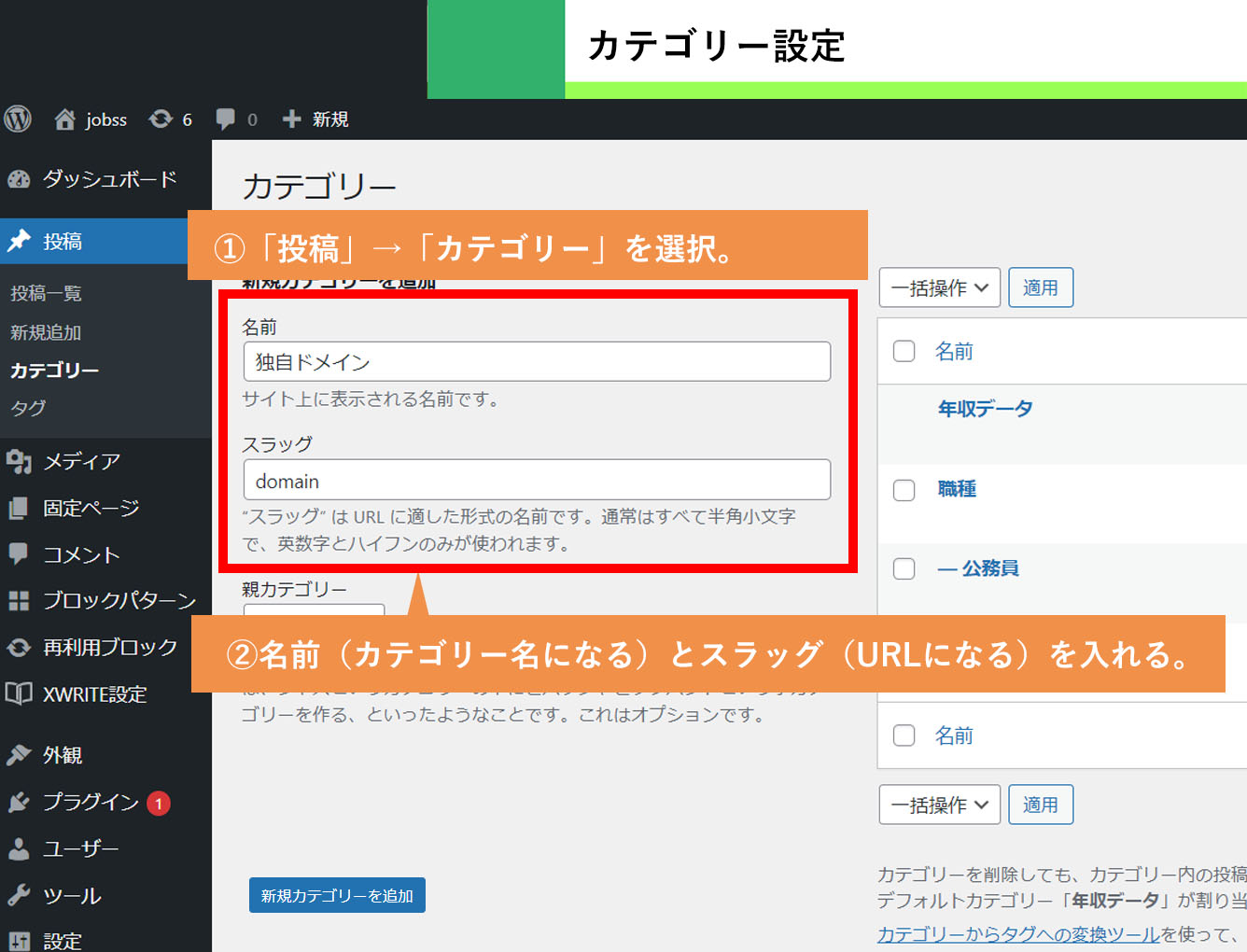Click the 新規 text in admin bar

click(x=330, y=119)
